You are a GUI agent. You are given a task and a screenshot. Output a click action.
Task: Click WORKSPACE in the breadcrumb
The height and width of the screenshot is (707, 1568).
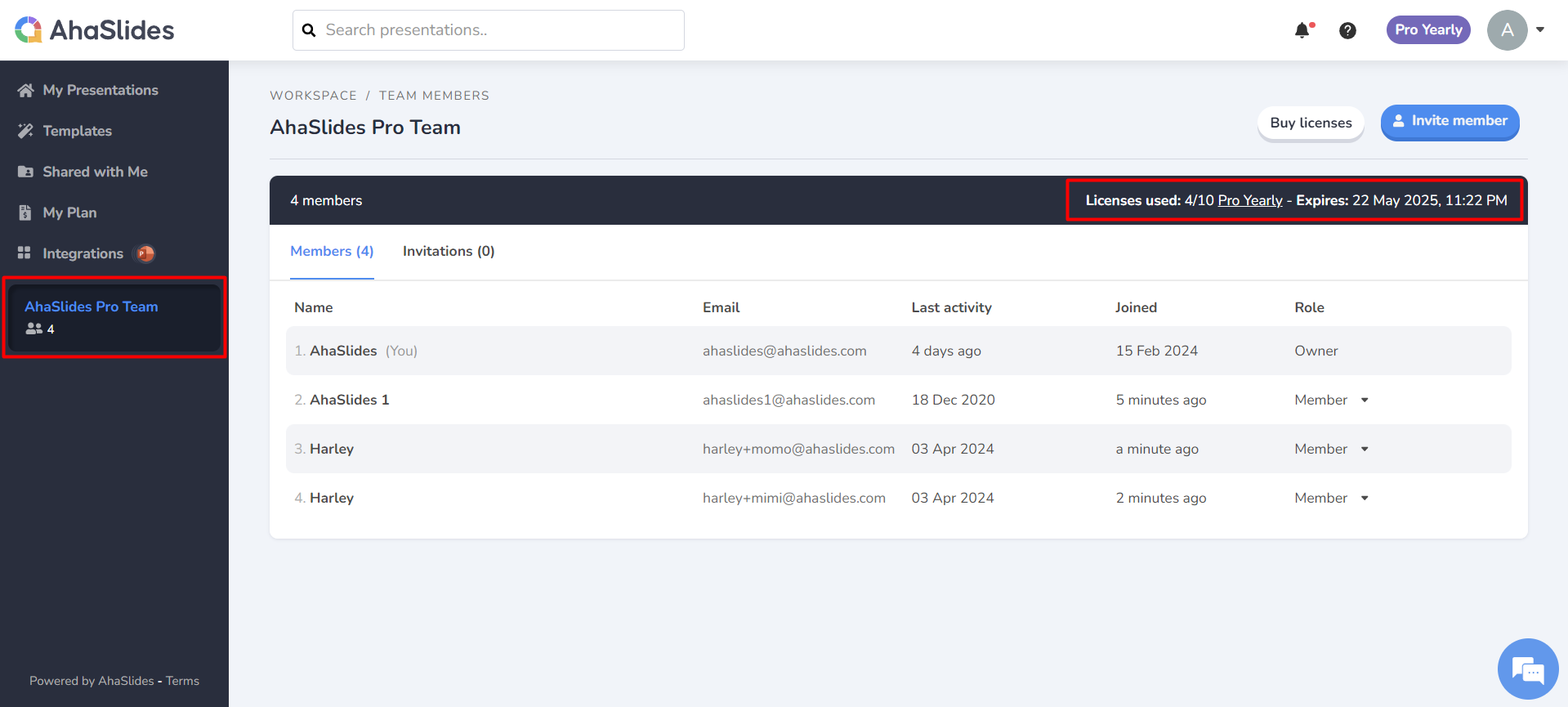pos(314,96)
